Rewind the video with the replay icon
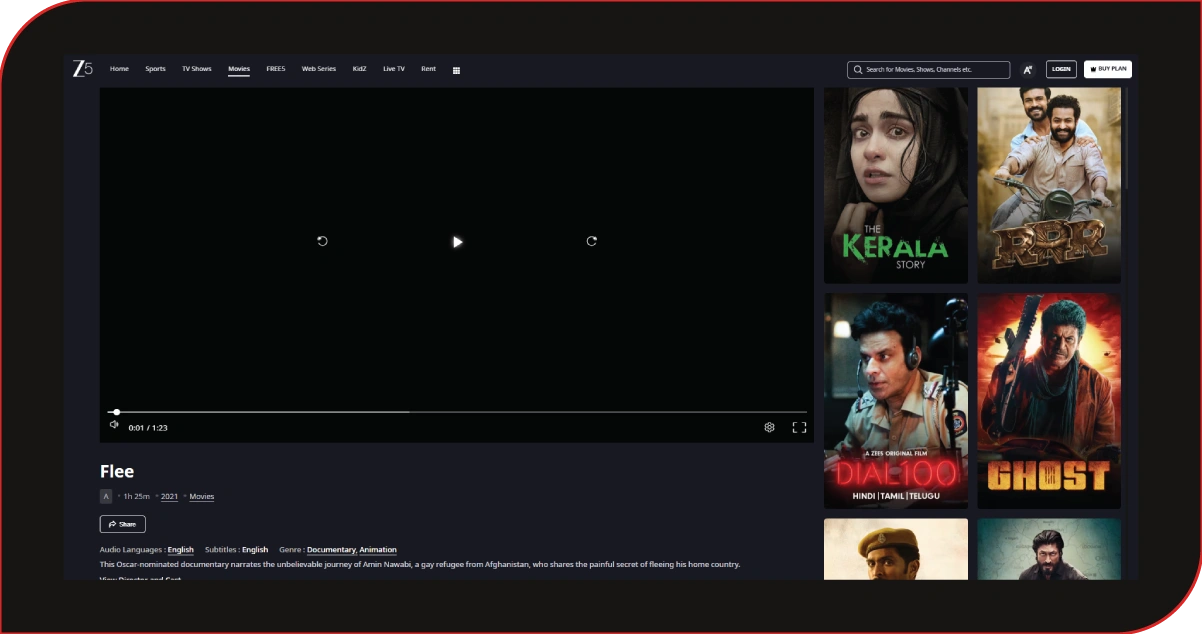 coord(322,241)
